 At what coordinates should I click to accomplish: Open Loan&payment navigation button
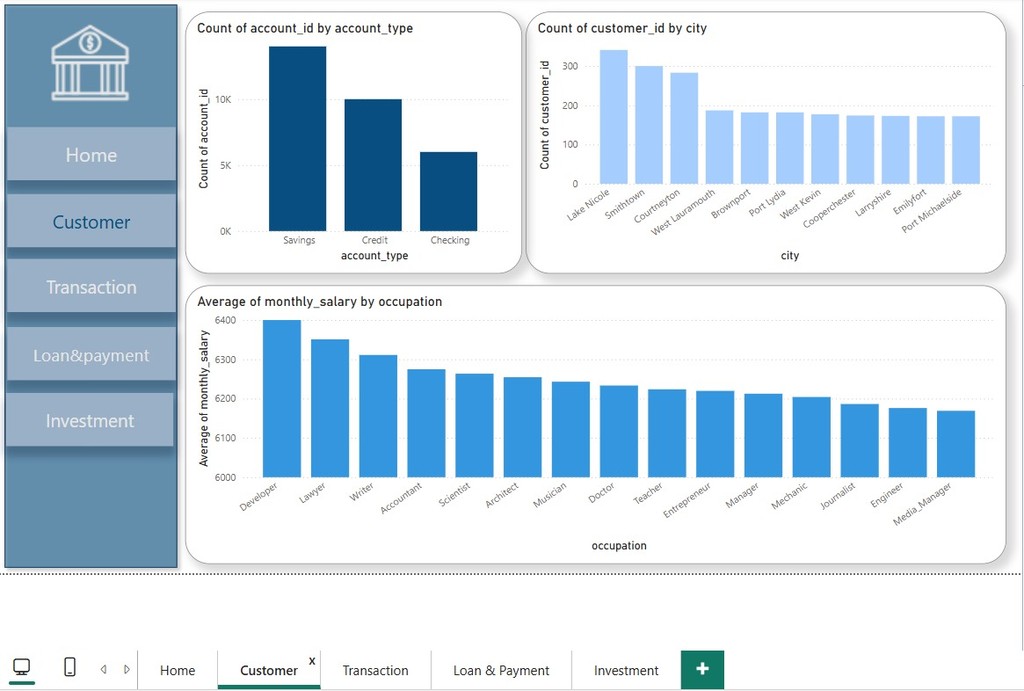click(91, 355)
